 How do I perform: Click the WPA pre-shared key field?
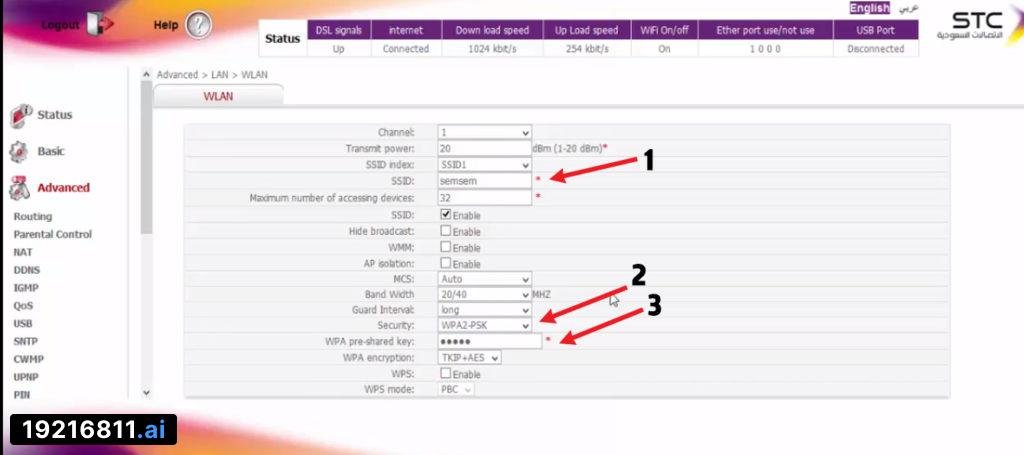(490, 342)
